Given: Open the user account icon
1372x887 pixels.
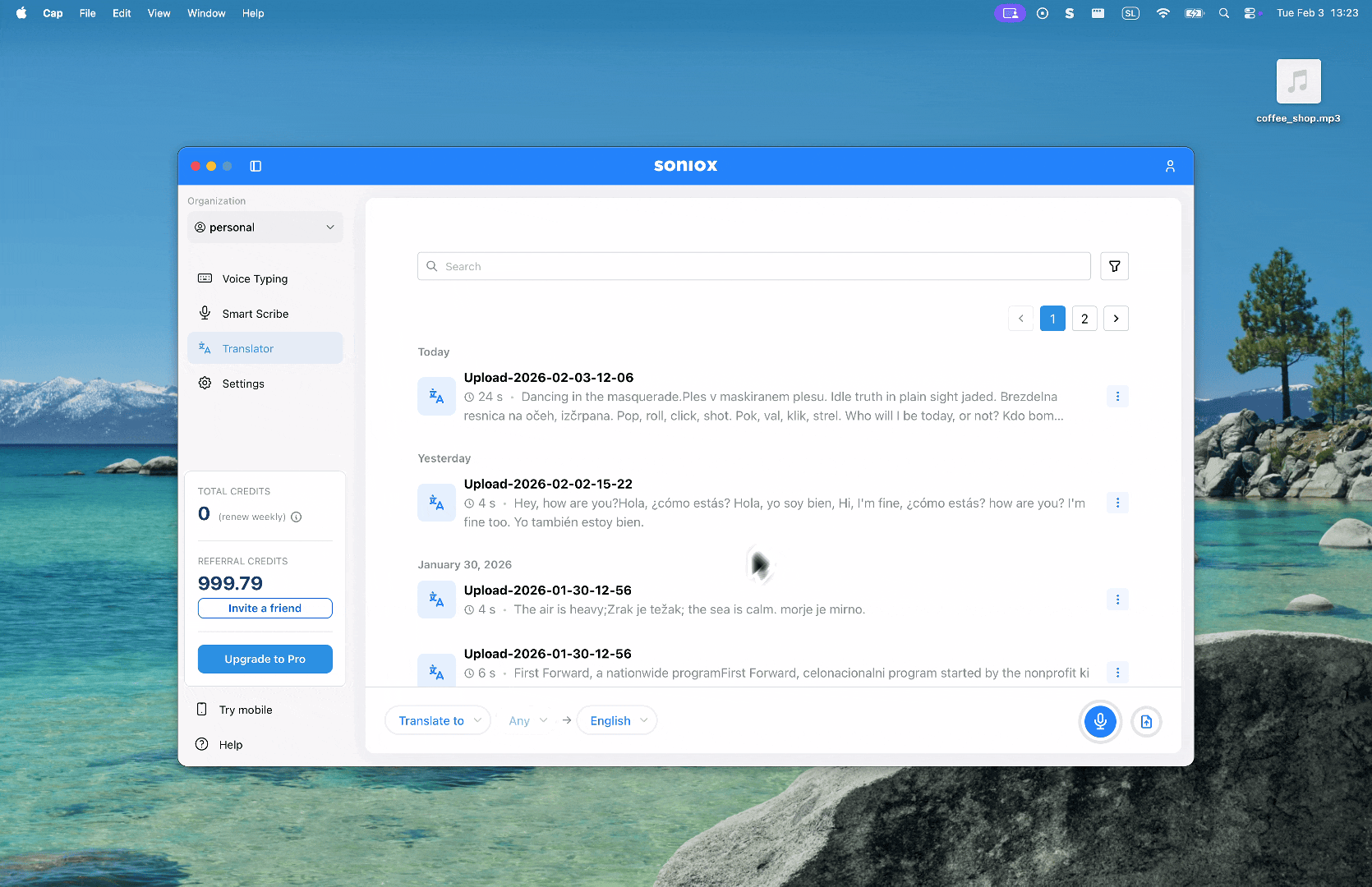Looking at the screenshot, I should (1170, 166).
